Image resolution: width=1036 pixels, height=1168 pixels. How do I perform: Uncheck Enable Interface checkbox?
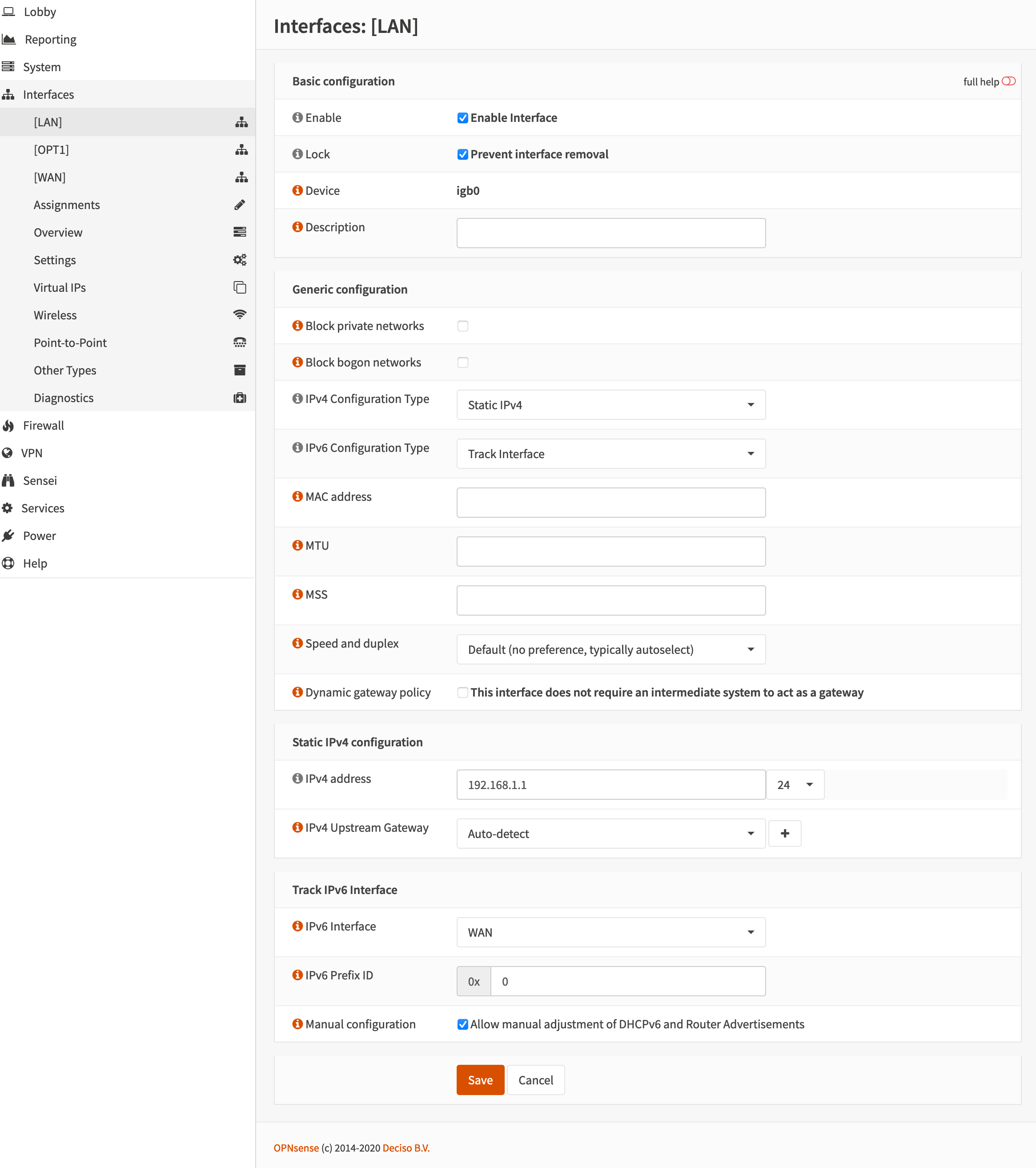[462, 118]
